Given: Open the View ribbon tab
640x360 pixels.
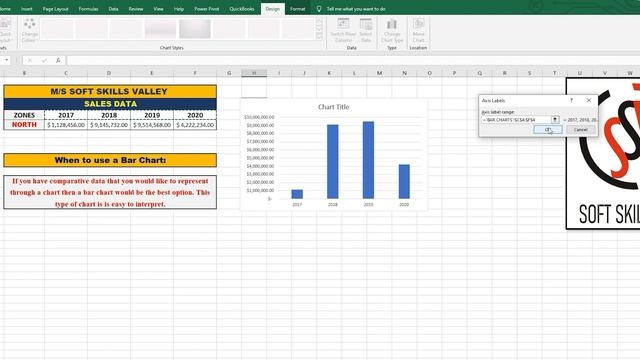Looking at the screenshot, I should (x=158, y=9).
